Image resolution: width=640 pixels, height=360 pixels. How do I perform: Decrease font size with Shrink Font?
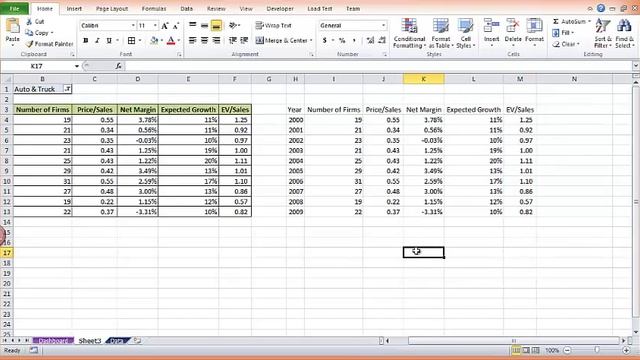(176, 26)
